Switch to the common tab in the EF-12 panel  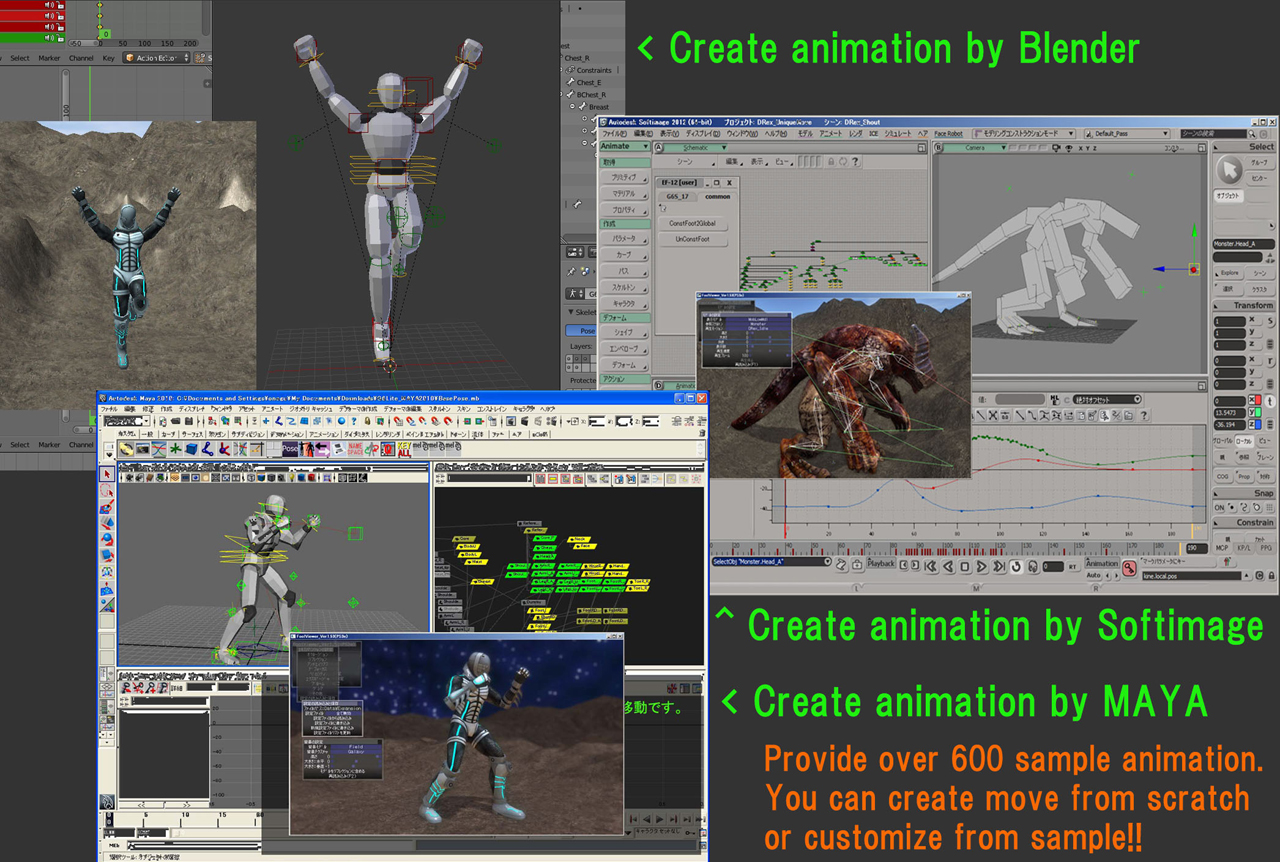717,197
